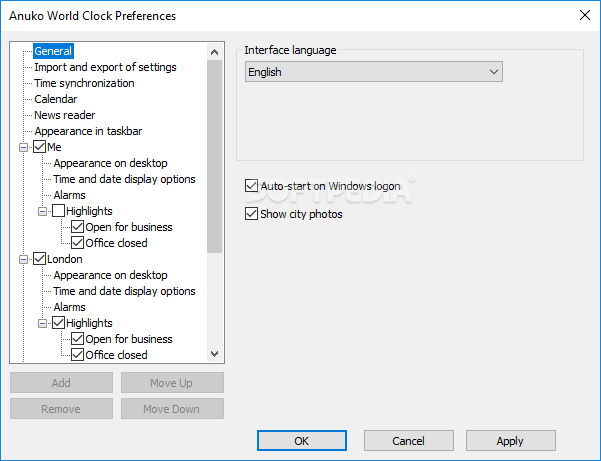
Task: Select Alarms under Me
Action: pyautogui.click(x=69, y=195)
